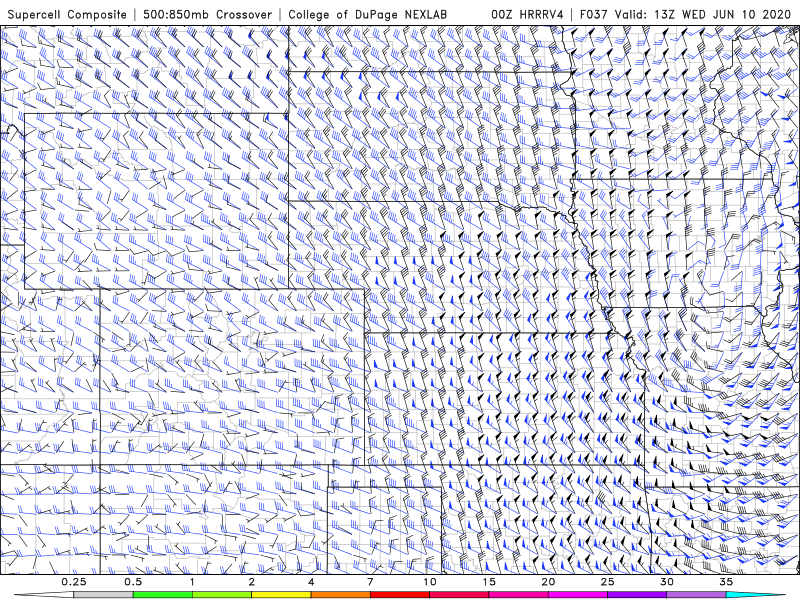Select the gray swatch between 0.25 and 0.5
The height and width of the screenshot is (600, 800).
pos(103,595)
